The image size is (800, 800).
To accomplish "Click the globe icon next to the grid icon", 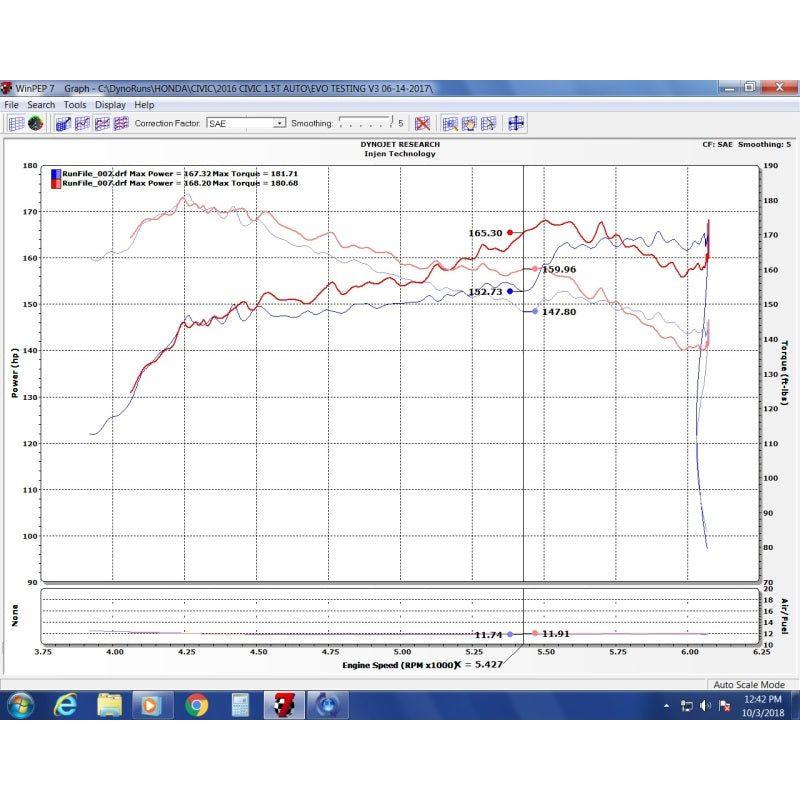I will tap(33, 122).
